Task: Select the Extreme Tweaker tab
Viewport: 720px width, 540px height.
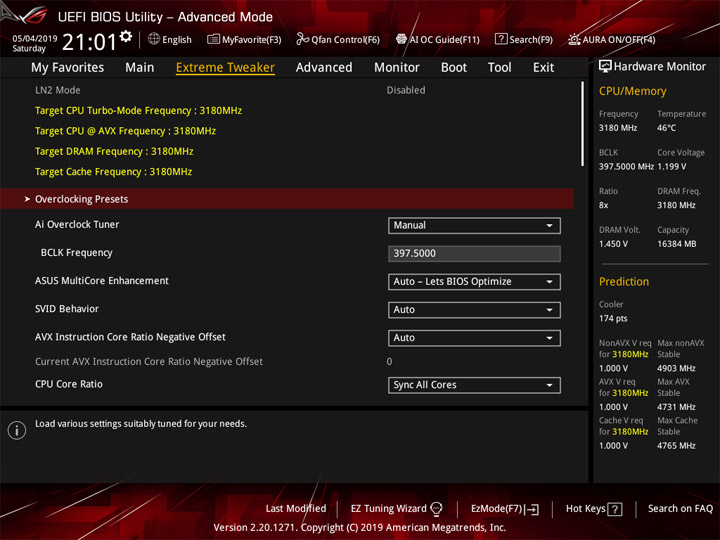Action: click(x=225, y=68)
